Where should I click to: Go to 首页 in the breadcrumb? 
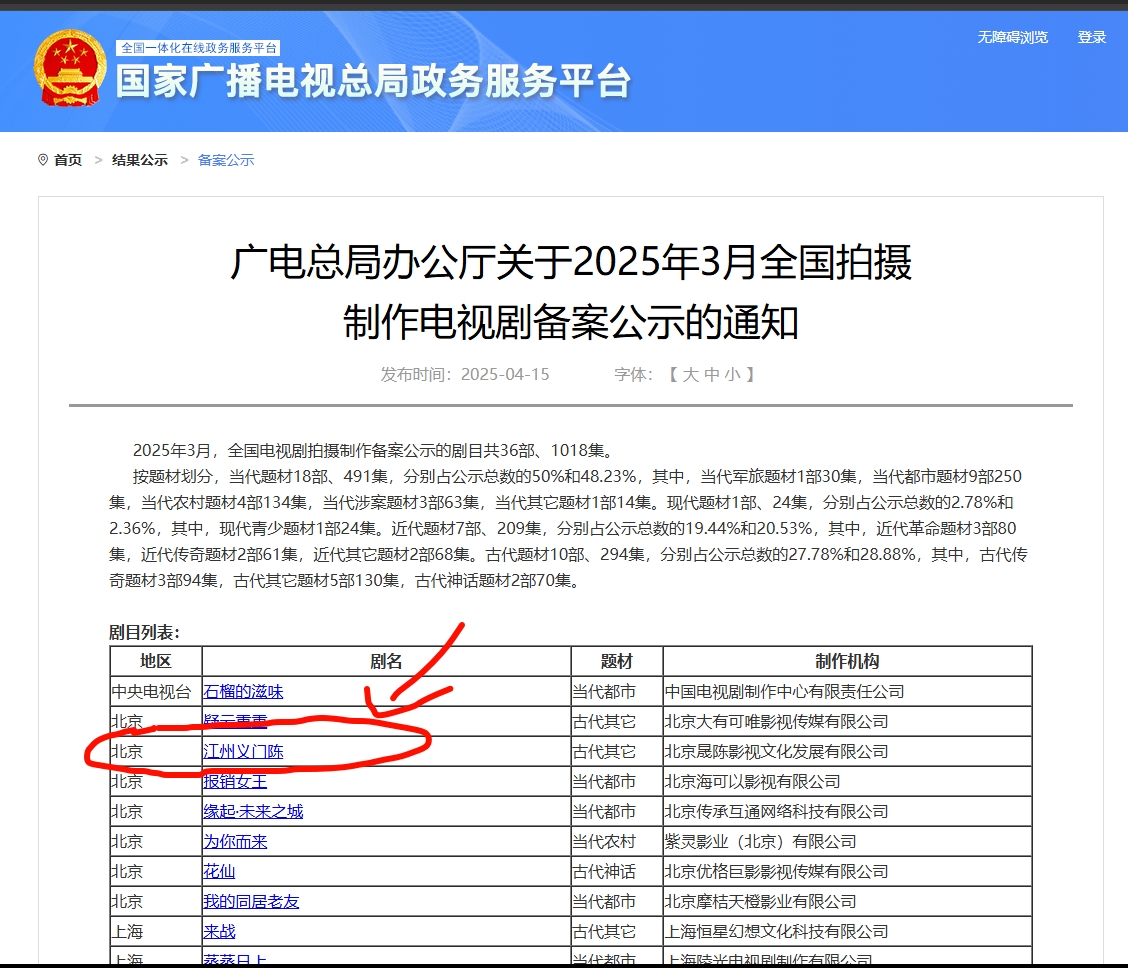click(x=68, y=160)
